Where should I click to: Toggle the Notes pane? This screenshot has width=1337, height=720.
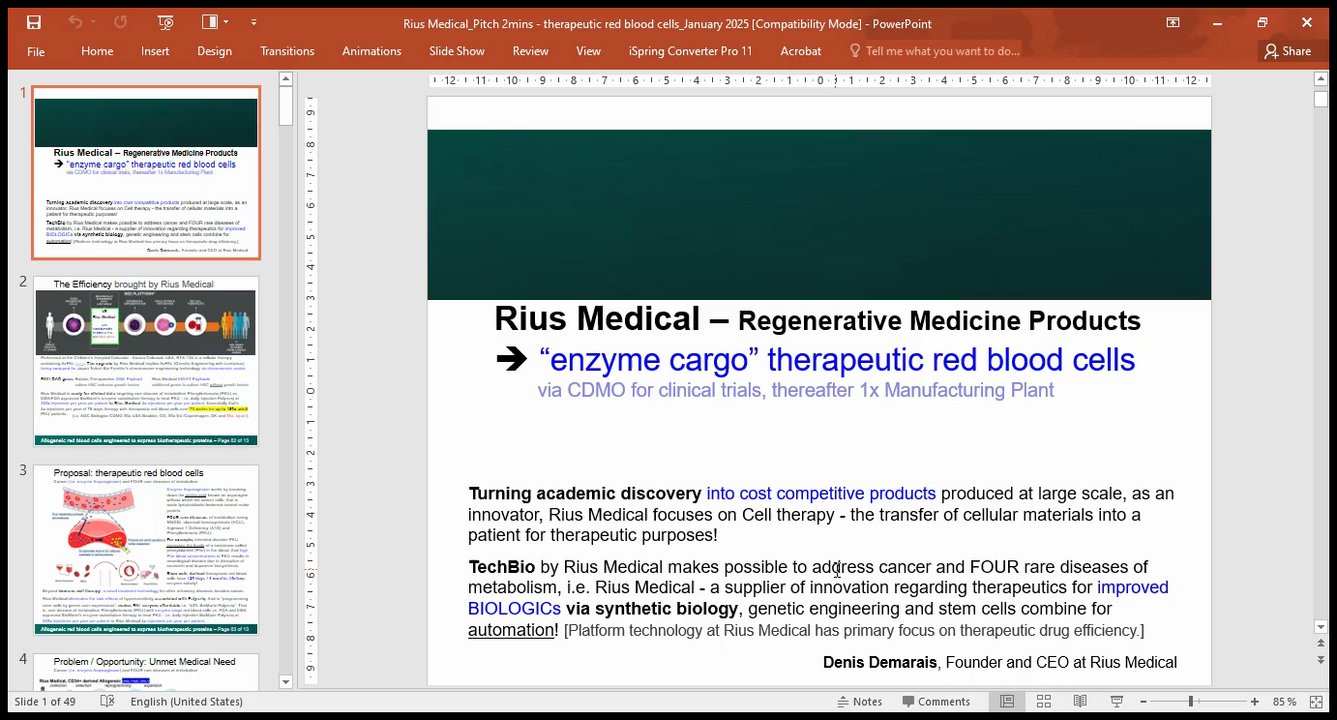tap(858, 701)
